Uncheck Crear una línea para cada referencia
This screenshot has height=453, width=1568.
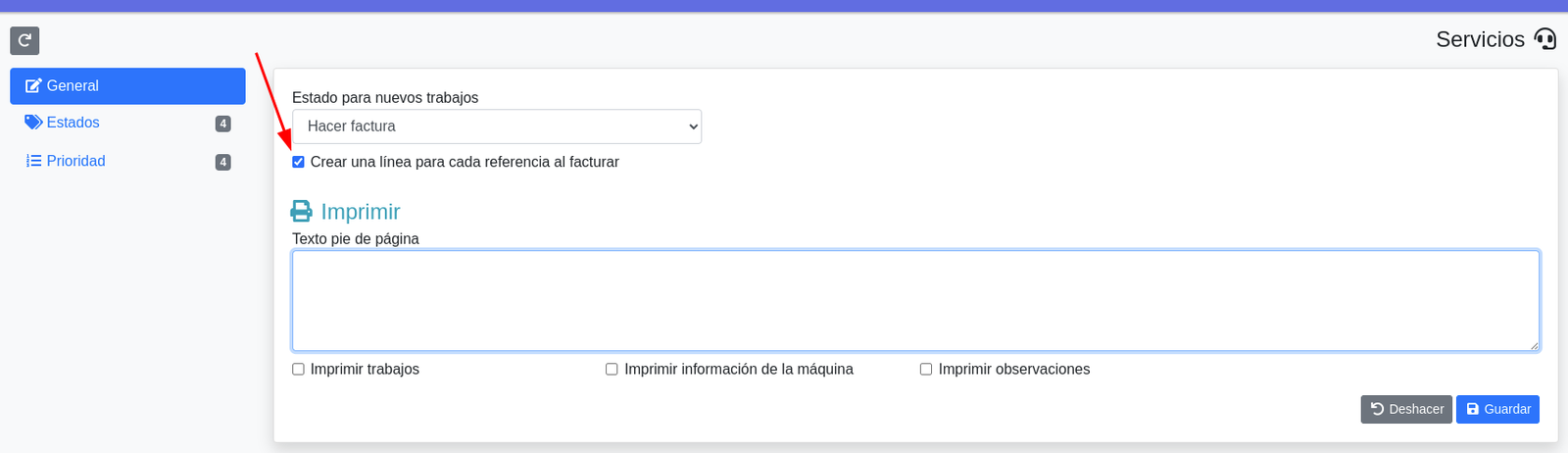[x=298, y=162]
